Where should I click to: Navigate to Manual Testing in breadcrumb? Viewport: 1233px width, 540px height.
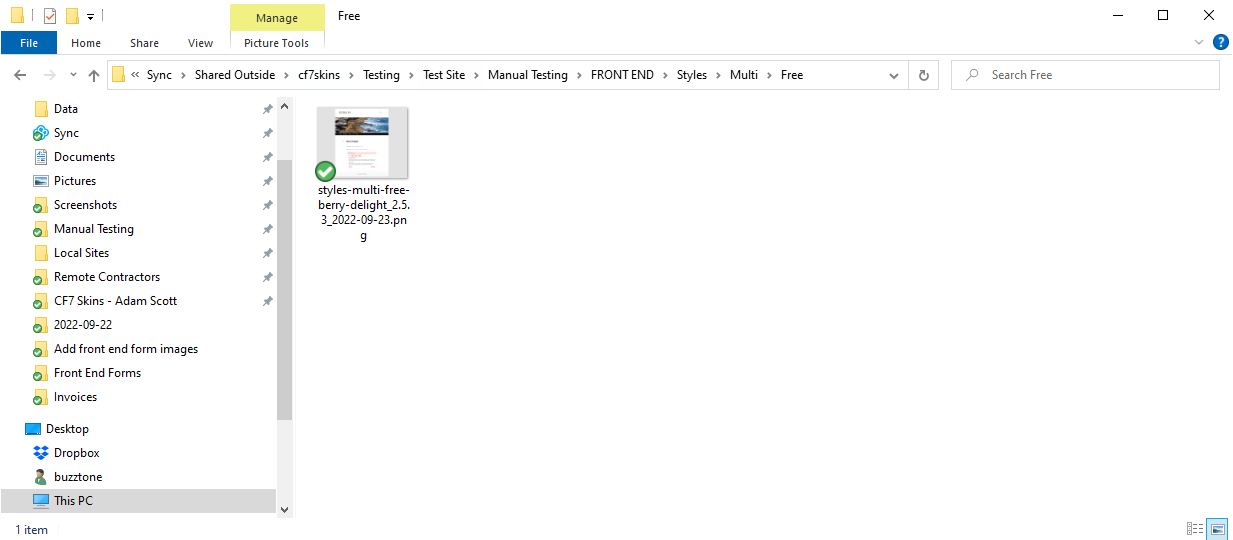pos(527,75)
